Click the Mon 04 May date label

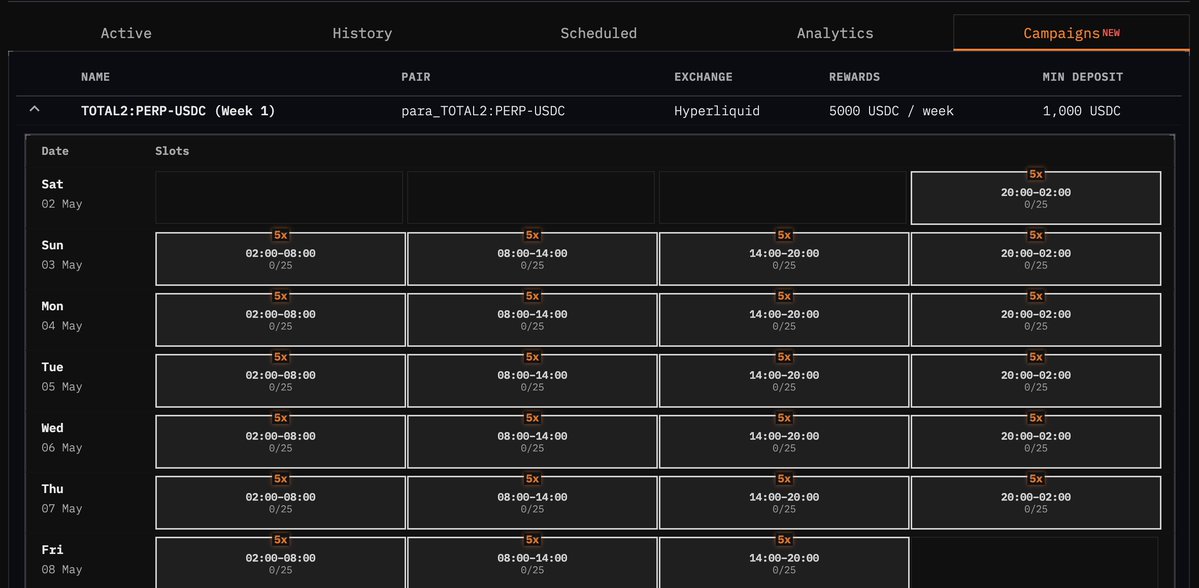pyautogui.click(x=62, y=316)
